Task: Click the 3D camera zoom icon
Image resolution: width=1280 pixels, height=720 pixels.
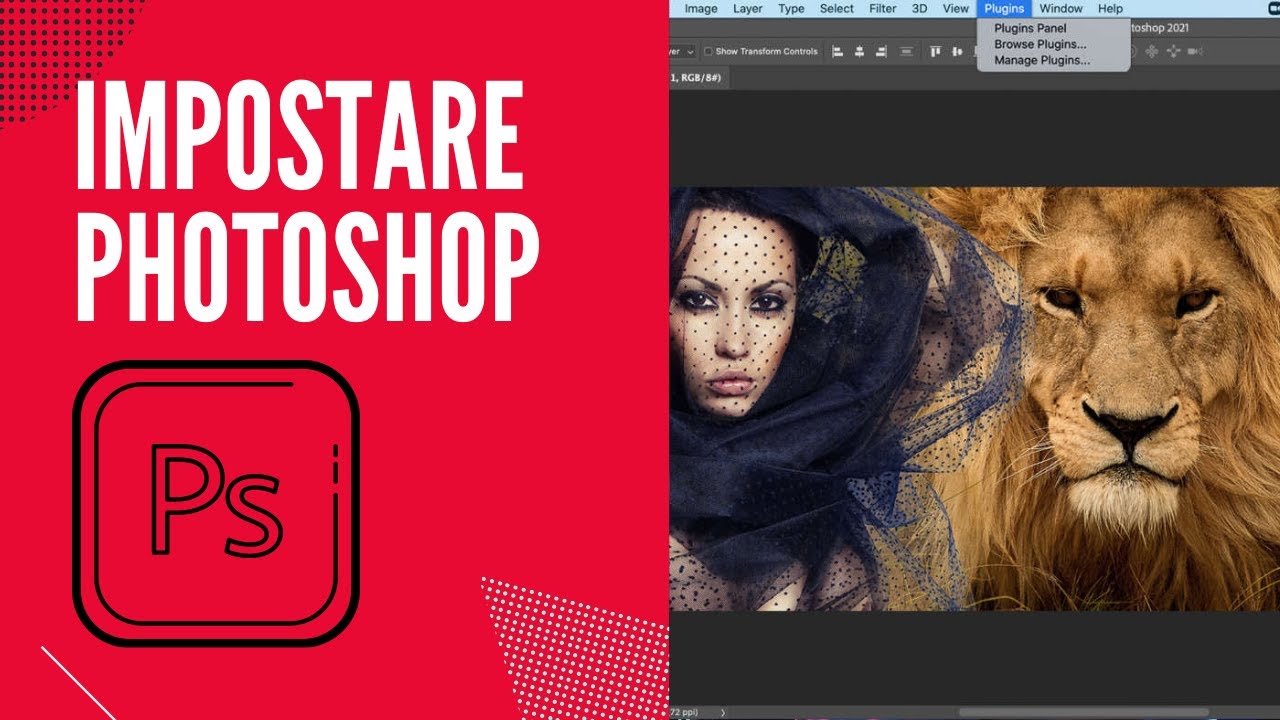Action: 1196,51
